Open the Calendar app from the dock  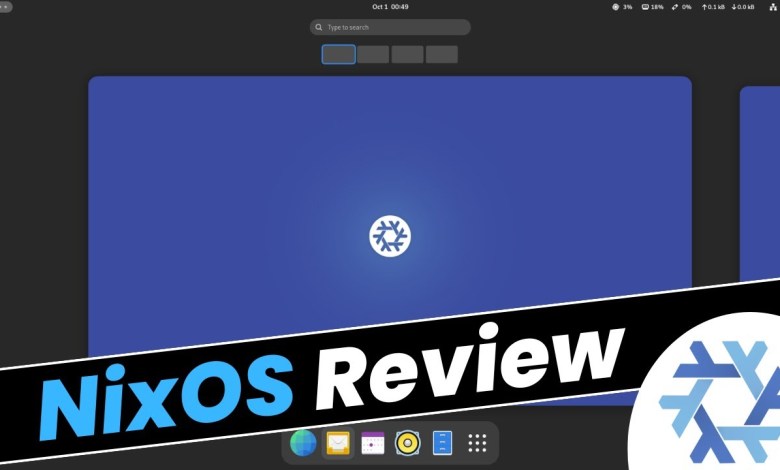pos(373,443)
